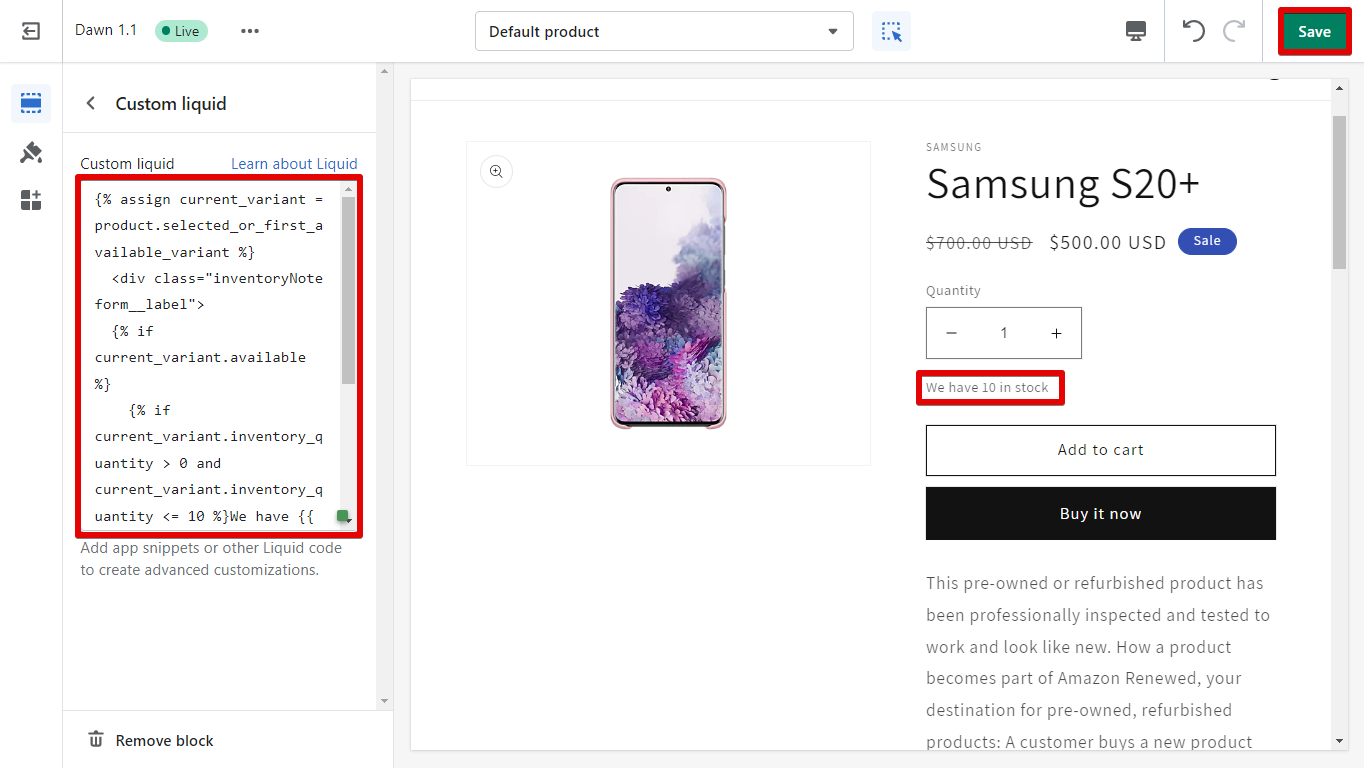The height and width of the screenshot is (768, 1364).
Task: Click the Add to cart button
Action: [1100, 450]
